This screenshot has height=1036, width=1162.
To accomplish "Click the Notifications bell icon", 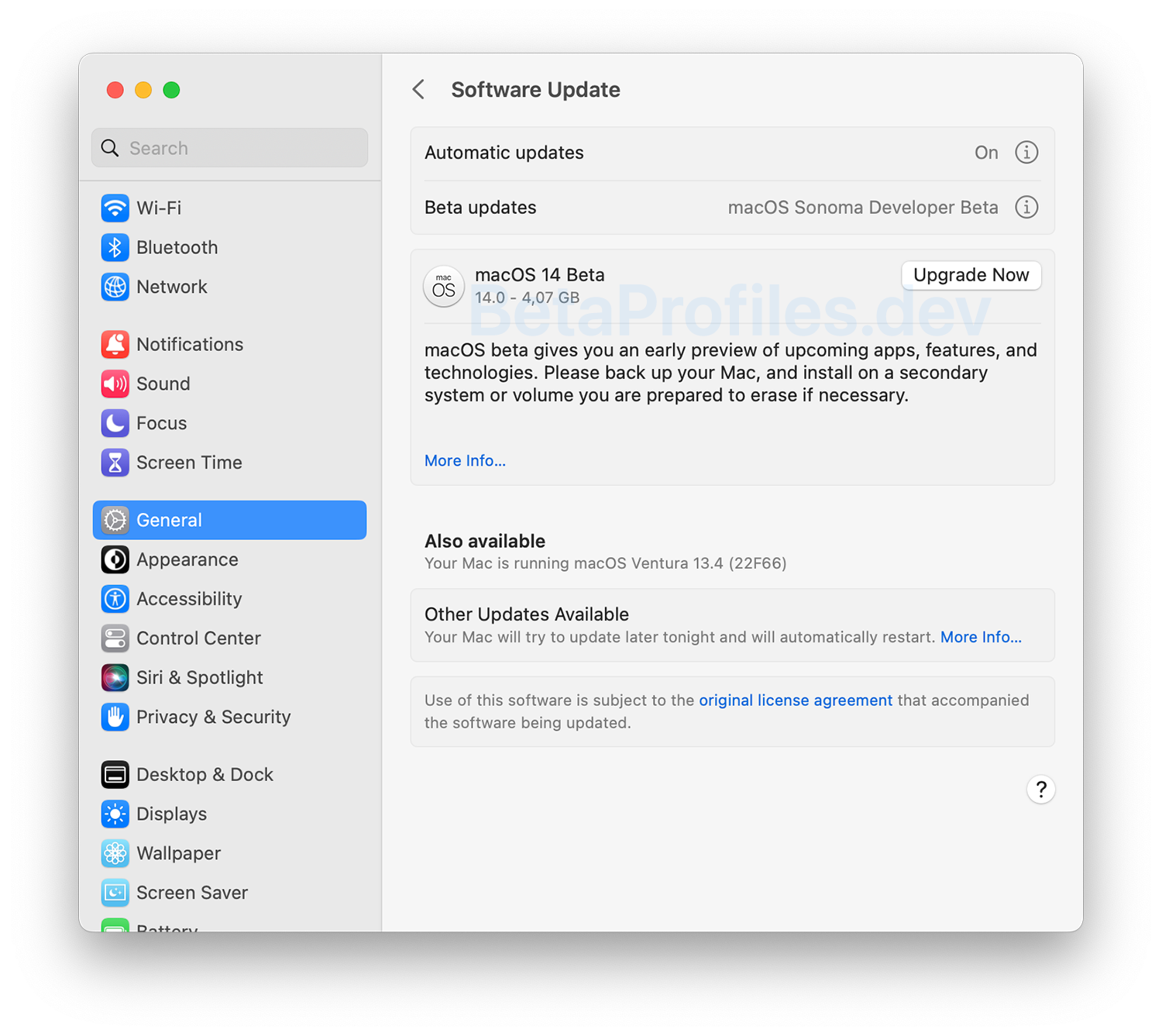I will coord(115,344).
